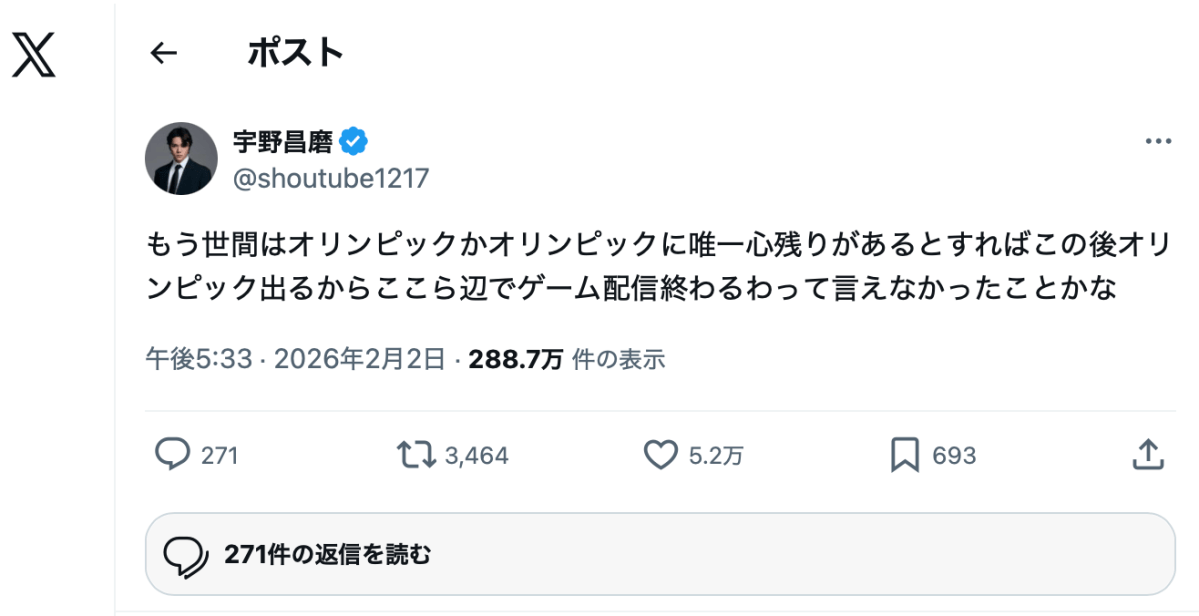Screen dimensions: 1199x616
Task: Open the author's profile picture
Action: tap(181, 158)
